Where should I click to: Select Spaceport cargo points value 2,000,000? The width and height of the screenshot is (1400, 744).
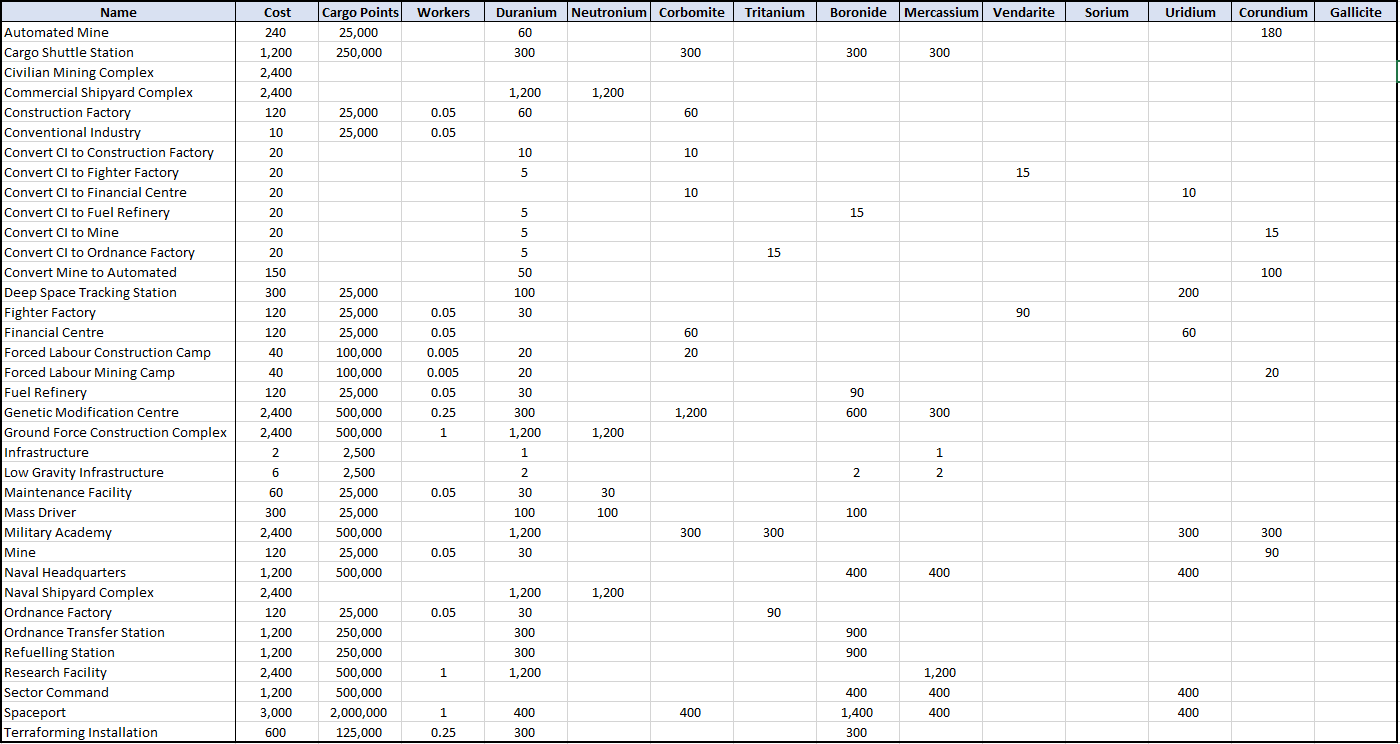point(360,712)
